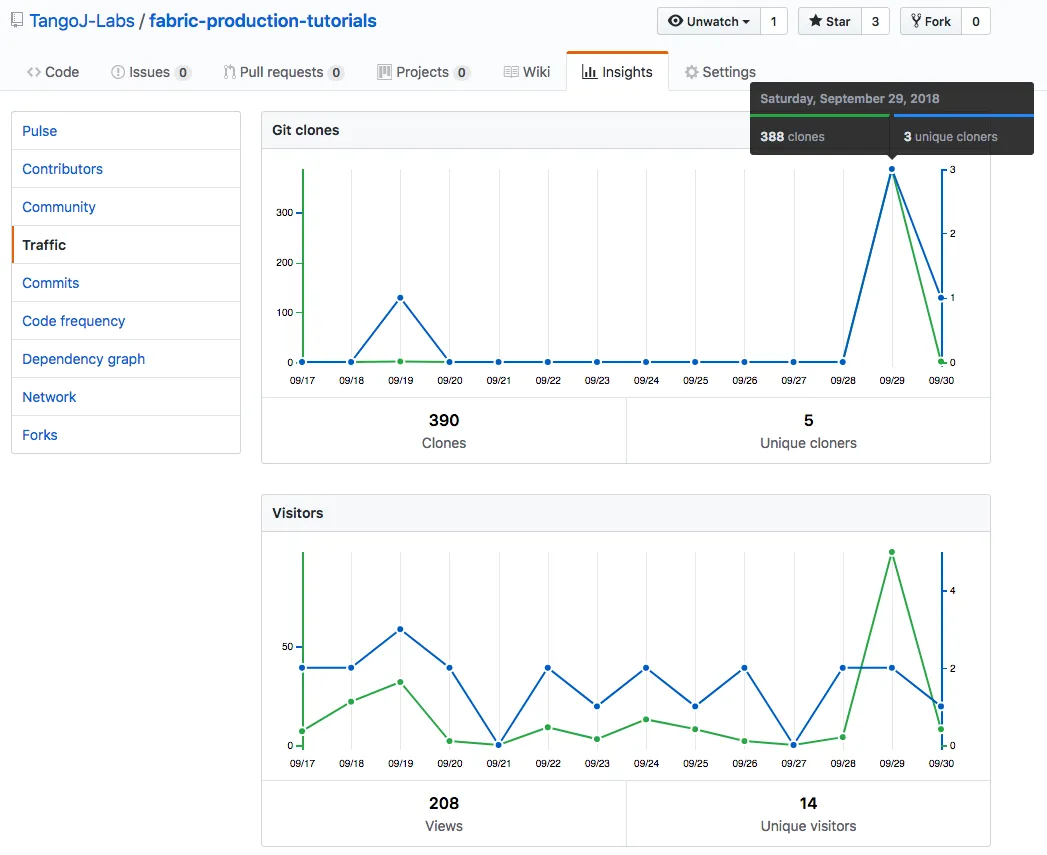The image size is (1047, 855).
Task: Select Contributors in the sidebar
Action: pos(63,169)
